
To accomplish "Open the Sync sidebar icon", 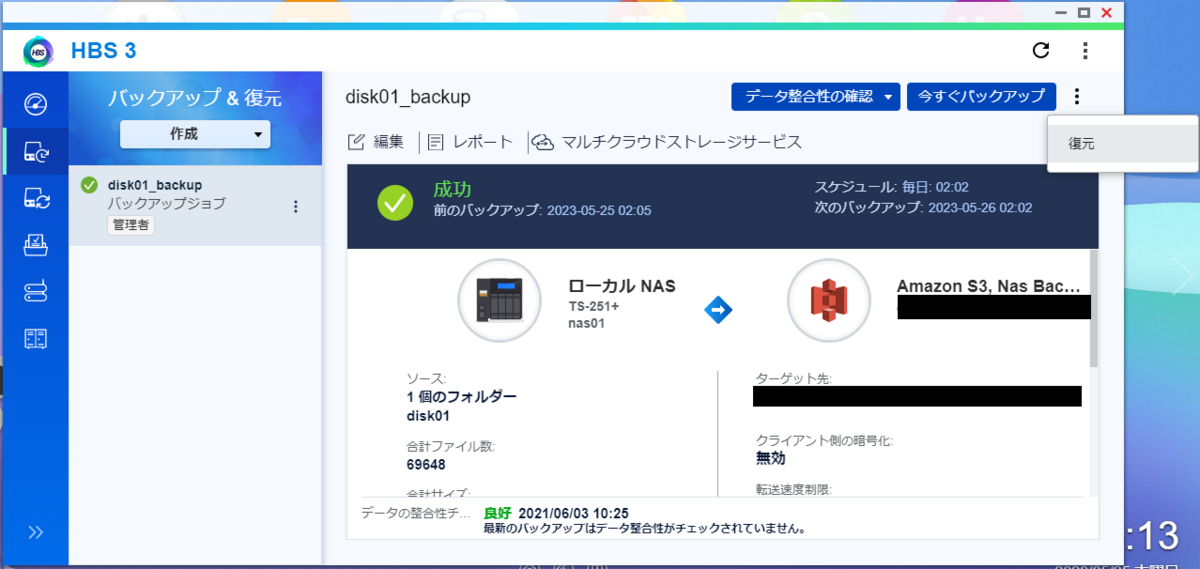I will pos(35,198).
